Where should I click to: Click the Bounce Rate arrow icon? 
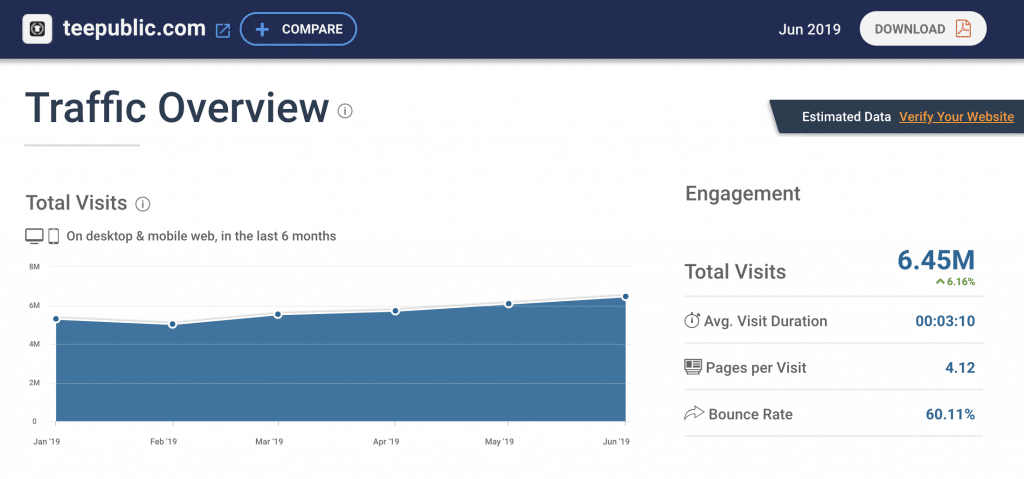[692, 413]
